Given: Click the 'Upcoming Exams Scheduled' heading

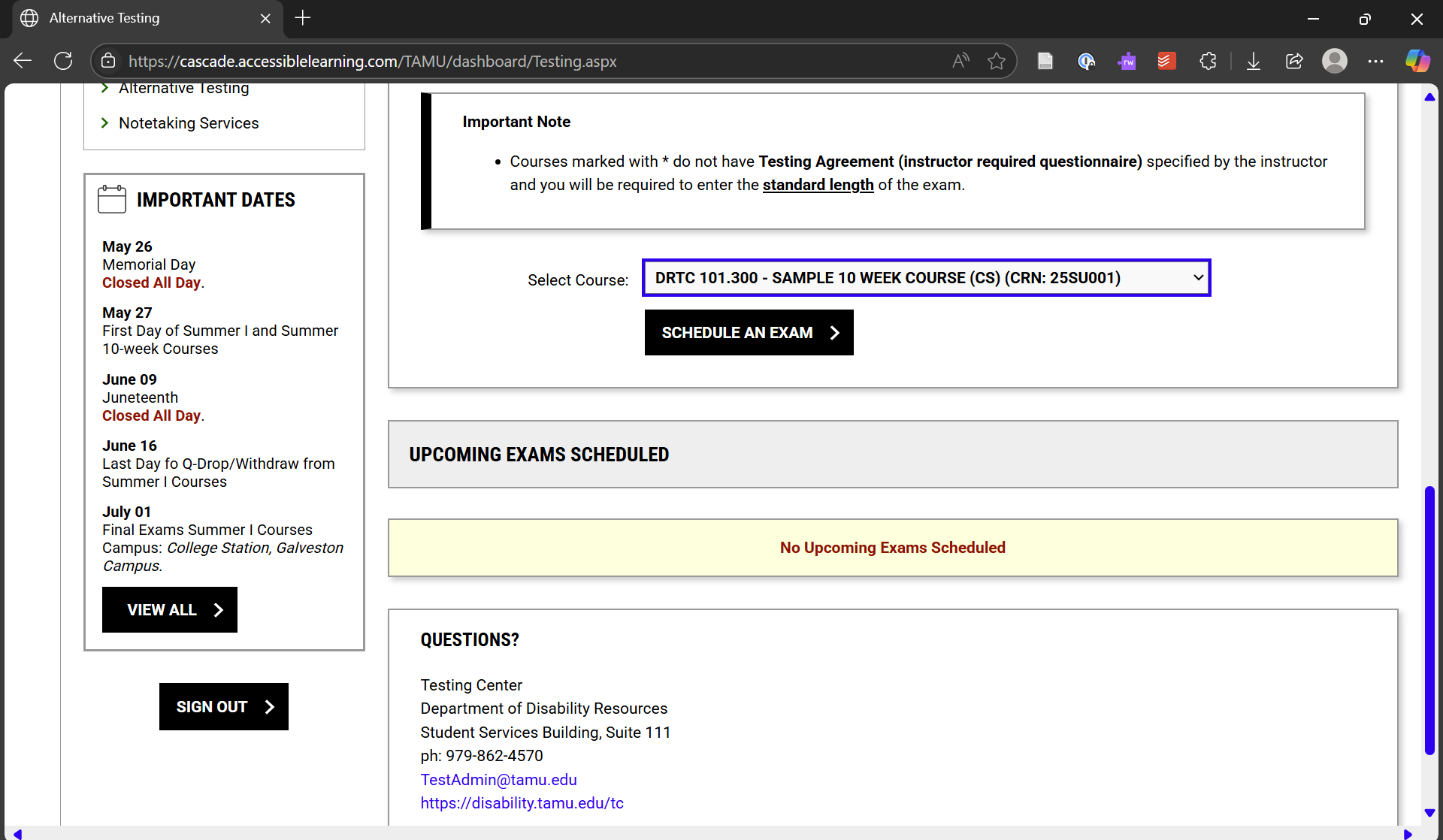Looking at the screenshot, I should [539, 455].
